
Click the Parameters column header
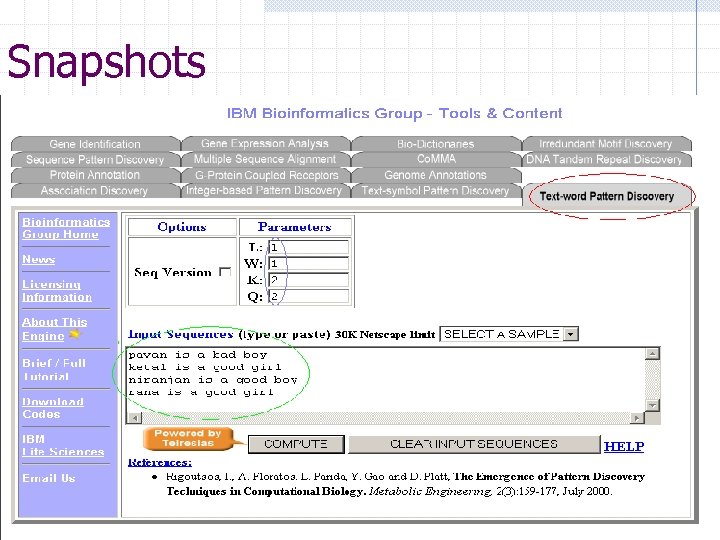294,227
